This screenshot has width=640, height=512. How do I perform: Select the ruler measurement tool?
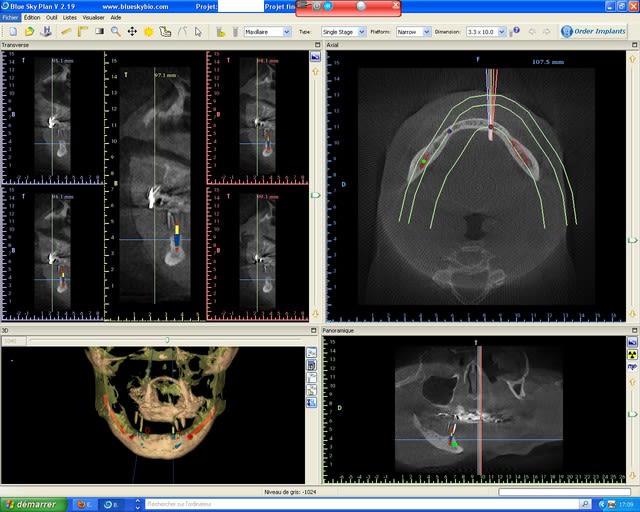[x=66, y=31]
